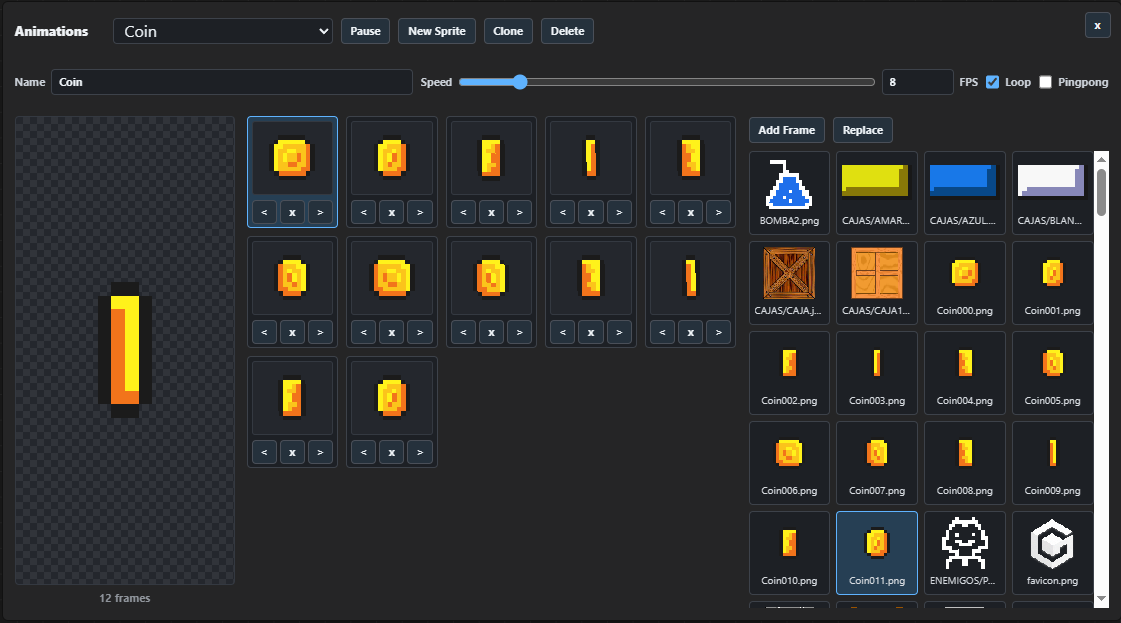This screenshot has width=1121, height=623.
Task: Select the BOMBA2.png asset thumbnail
Action: click(x=789, y=192)
